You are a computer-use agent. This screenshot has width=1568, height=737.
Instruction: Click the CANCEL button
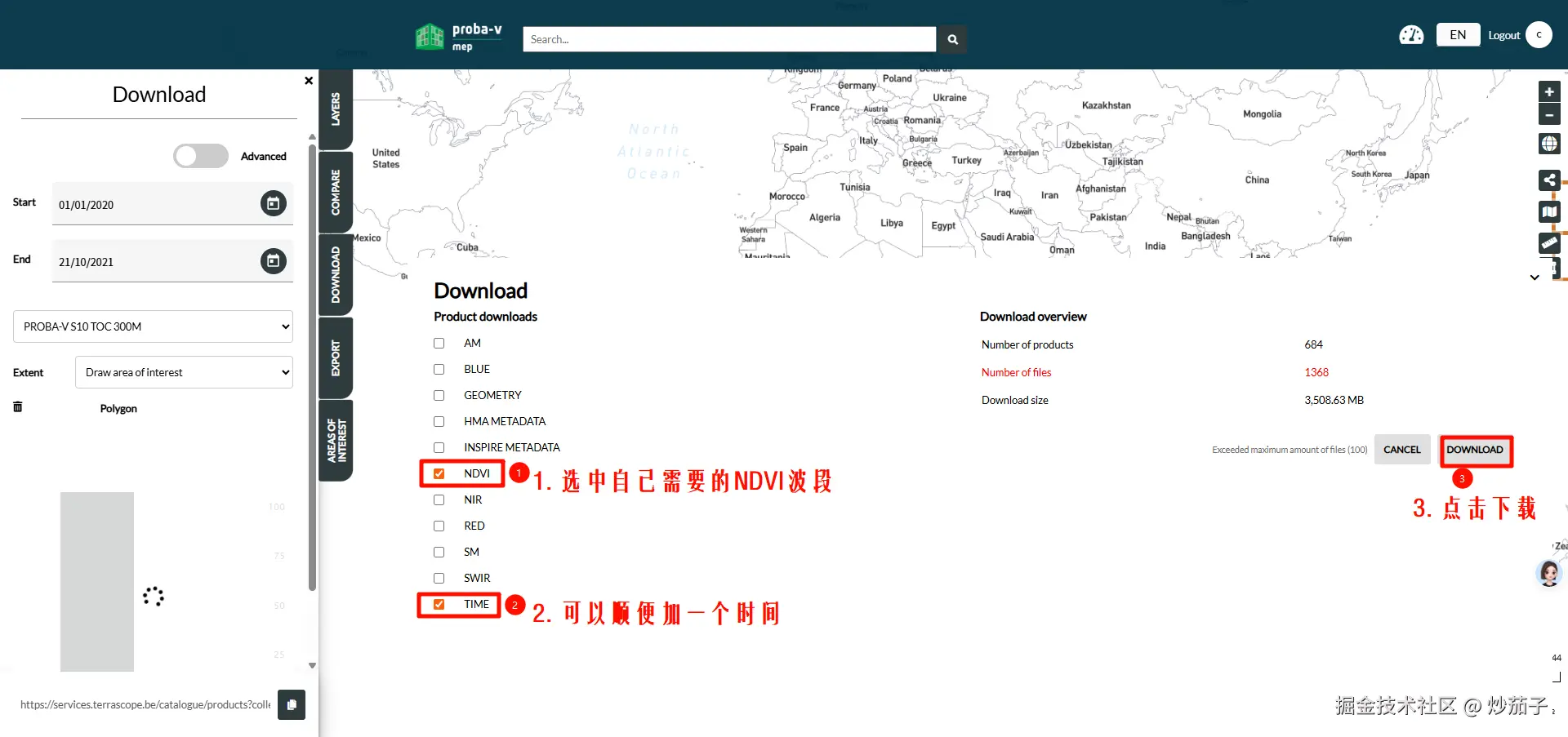pos(1402,450)
